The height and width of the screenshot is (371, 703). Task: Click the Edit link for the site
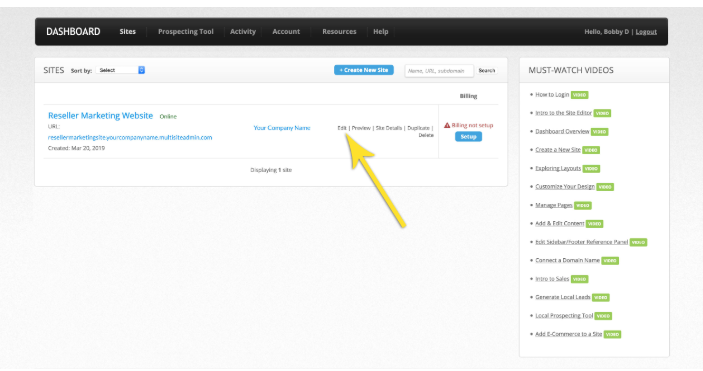pyautogui.click(x=342, y=128)
